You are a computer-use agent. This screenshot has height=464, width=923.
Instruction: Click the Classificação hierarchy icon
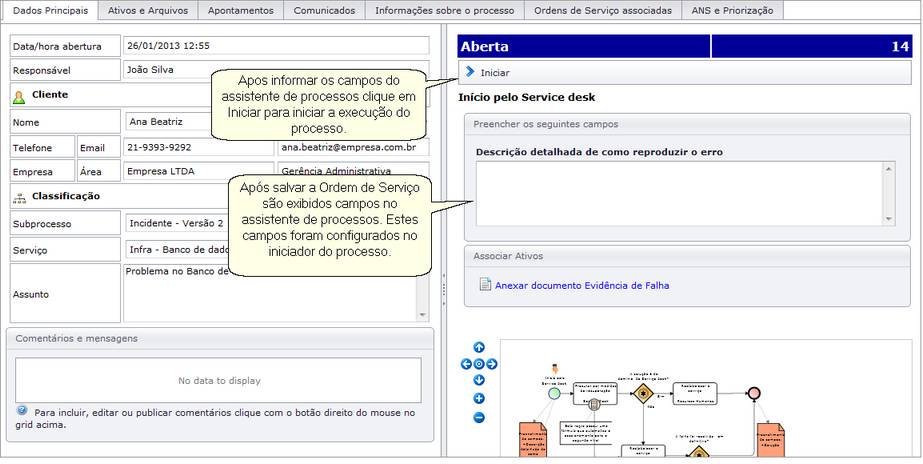(19, 199)
